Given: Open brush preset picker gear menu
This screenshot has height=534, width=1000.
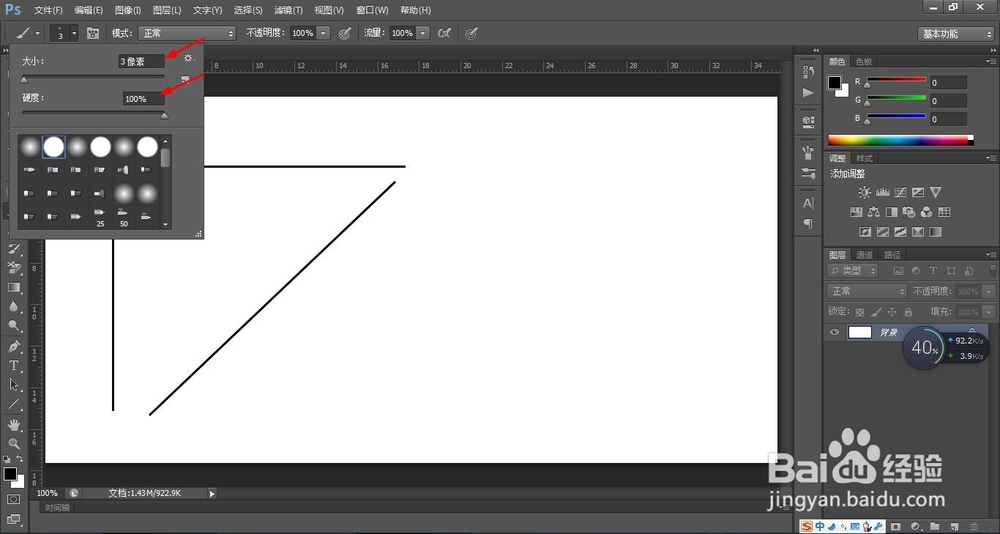Looking at the screenshot, I should tap(188, 58).
